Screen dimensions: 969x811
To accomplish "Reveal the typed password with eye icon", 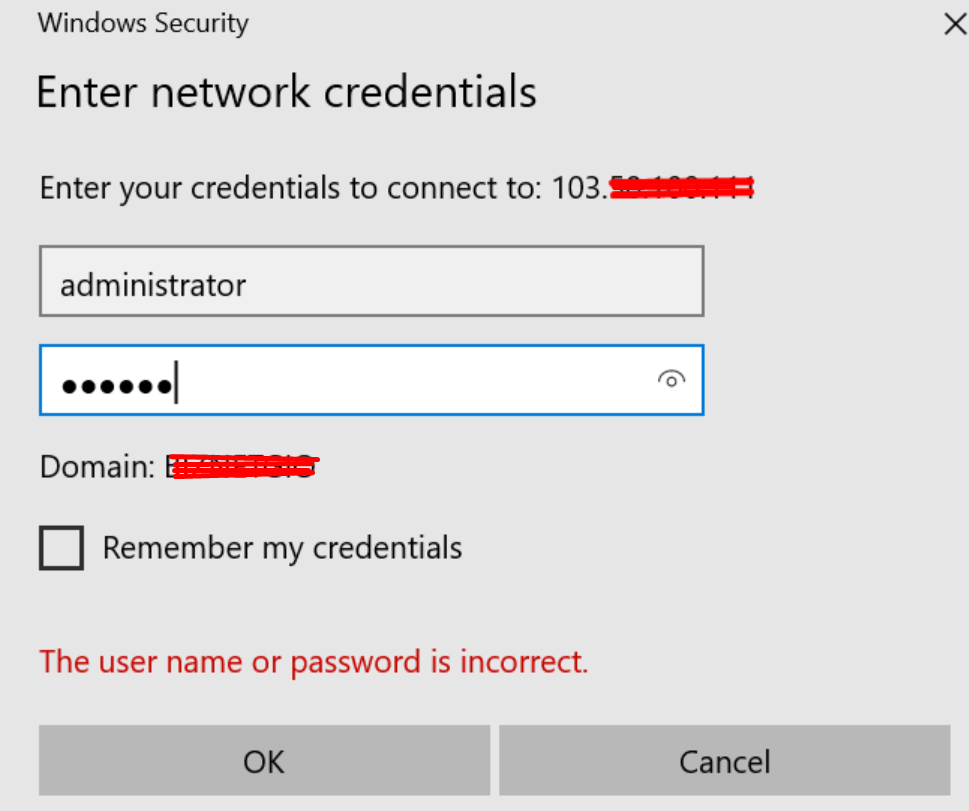I will [x=671, y=379].
